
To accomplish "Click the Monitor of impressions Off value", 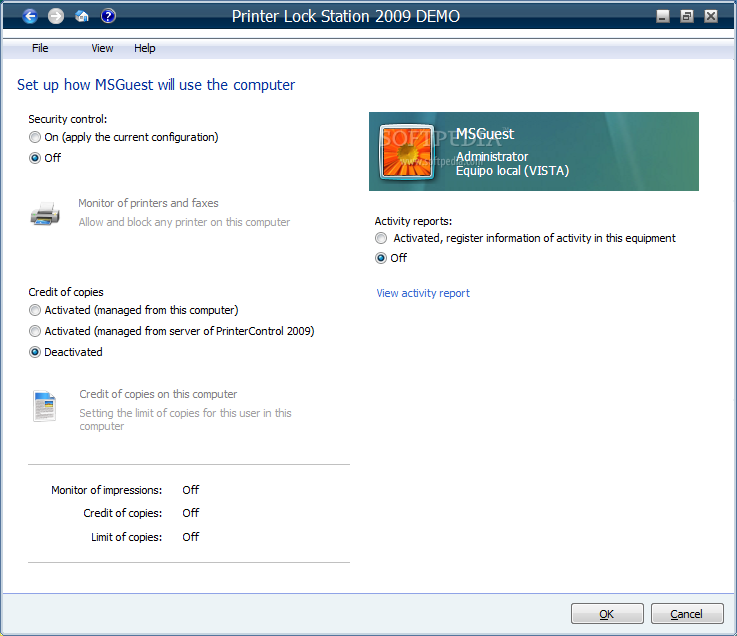I will pyautogui.click(x=191, y=490).
